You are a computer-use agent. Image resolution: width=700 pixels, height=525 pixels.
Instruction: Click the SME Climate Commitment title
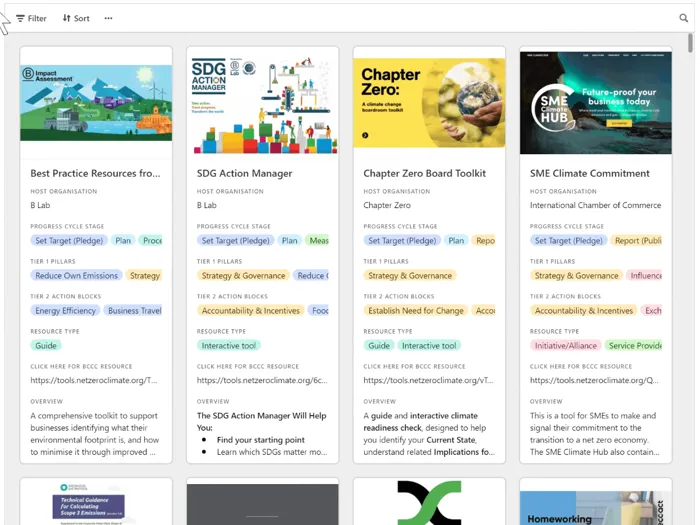click(589, 173)
